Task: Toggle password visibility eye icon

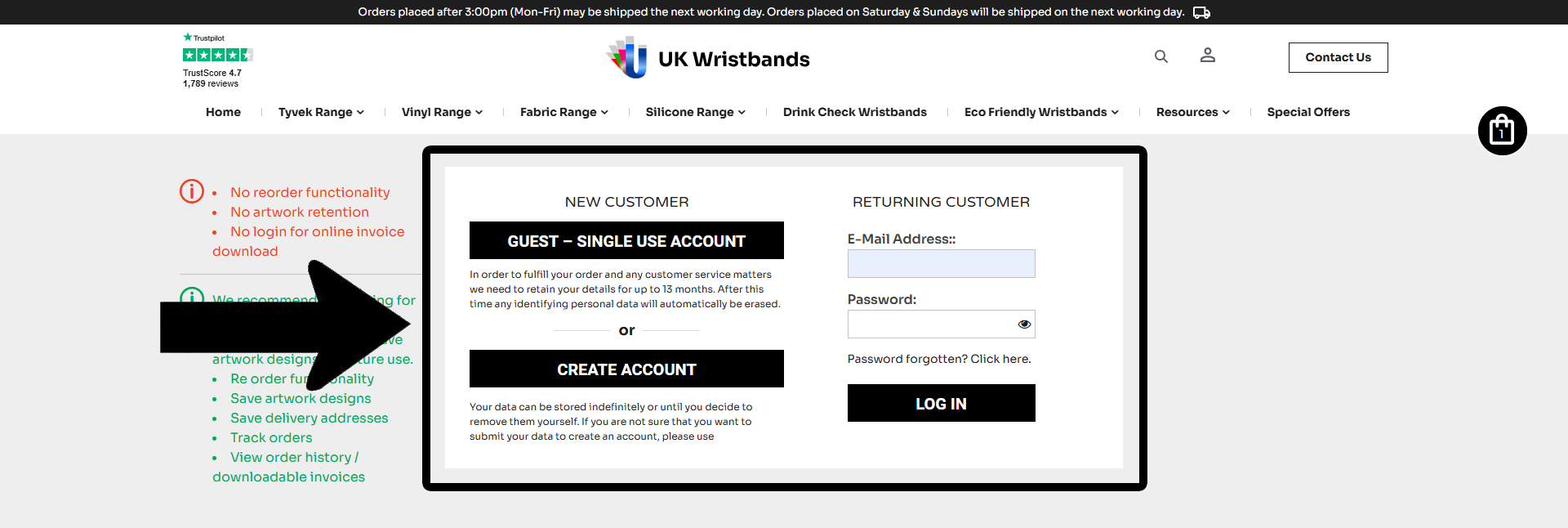Action: (x=1024, y=324)
